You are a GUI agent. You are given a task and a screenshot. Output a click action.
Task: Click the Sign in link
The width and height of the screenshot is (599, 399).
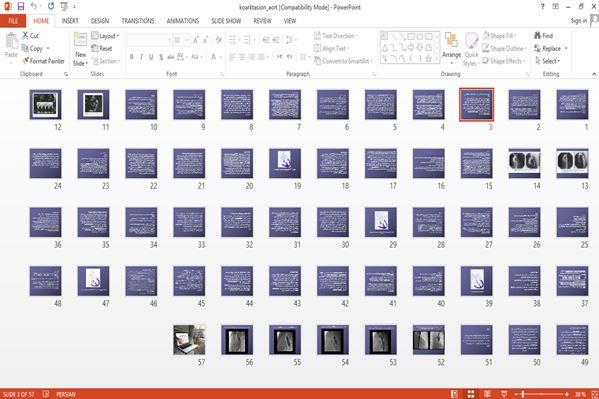[x=579, y=21]
